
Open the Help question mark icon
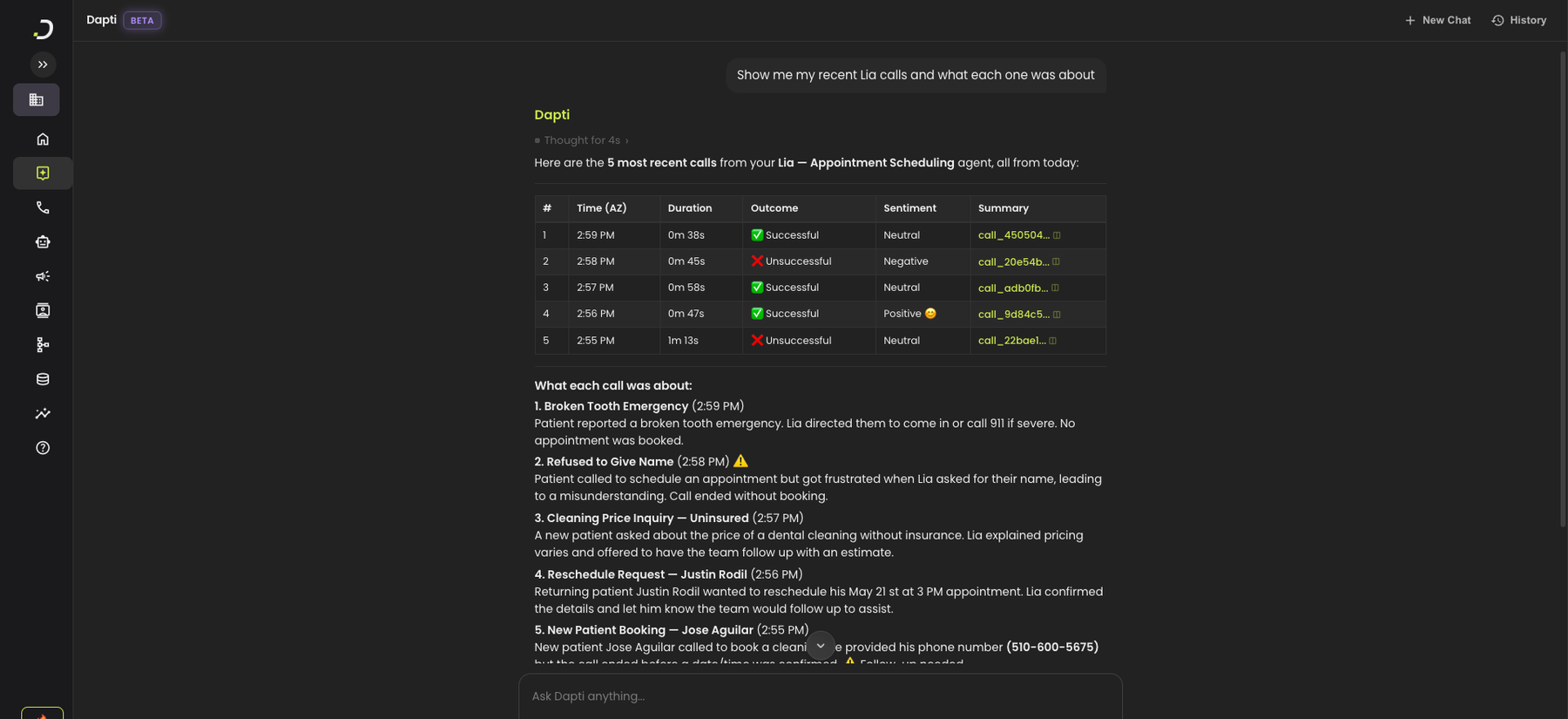(x=43, y=448)
